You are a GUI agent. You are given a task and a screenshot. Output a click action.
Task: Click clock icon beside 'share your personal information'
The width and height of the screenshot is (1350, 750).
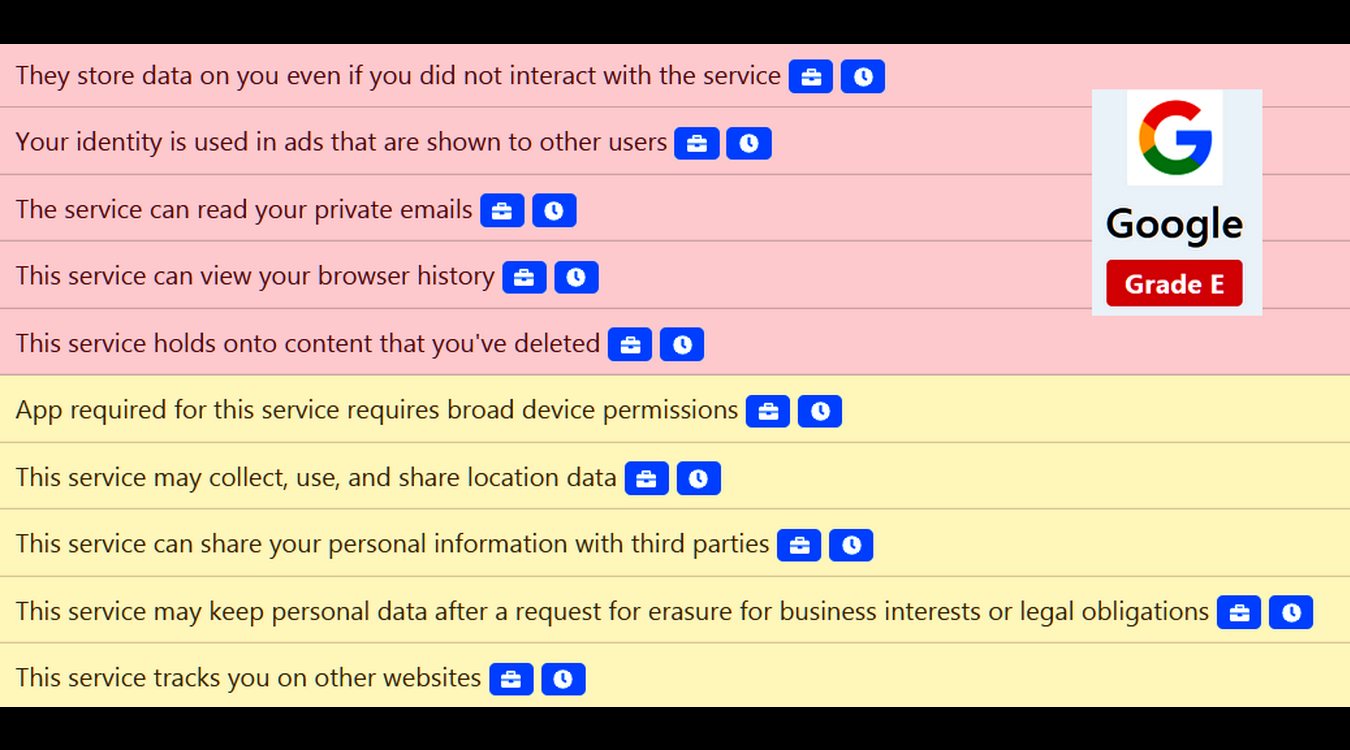(x=851, y=546)
